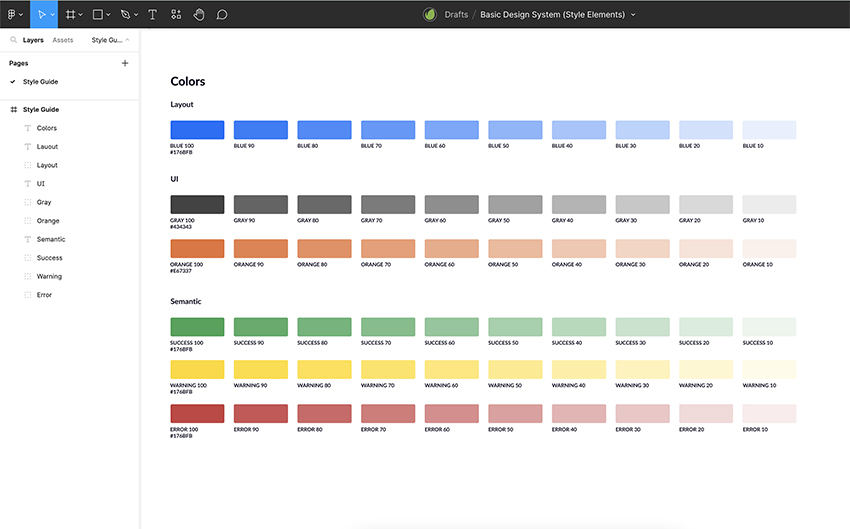Viewport: 850px width, 529px height.
Task: Click group icon of Orange layer
Action: tap(28, 221)
